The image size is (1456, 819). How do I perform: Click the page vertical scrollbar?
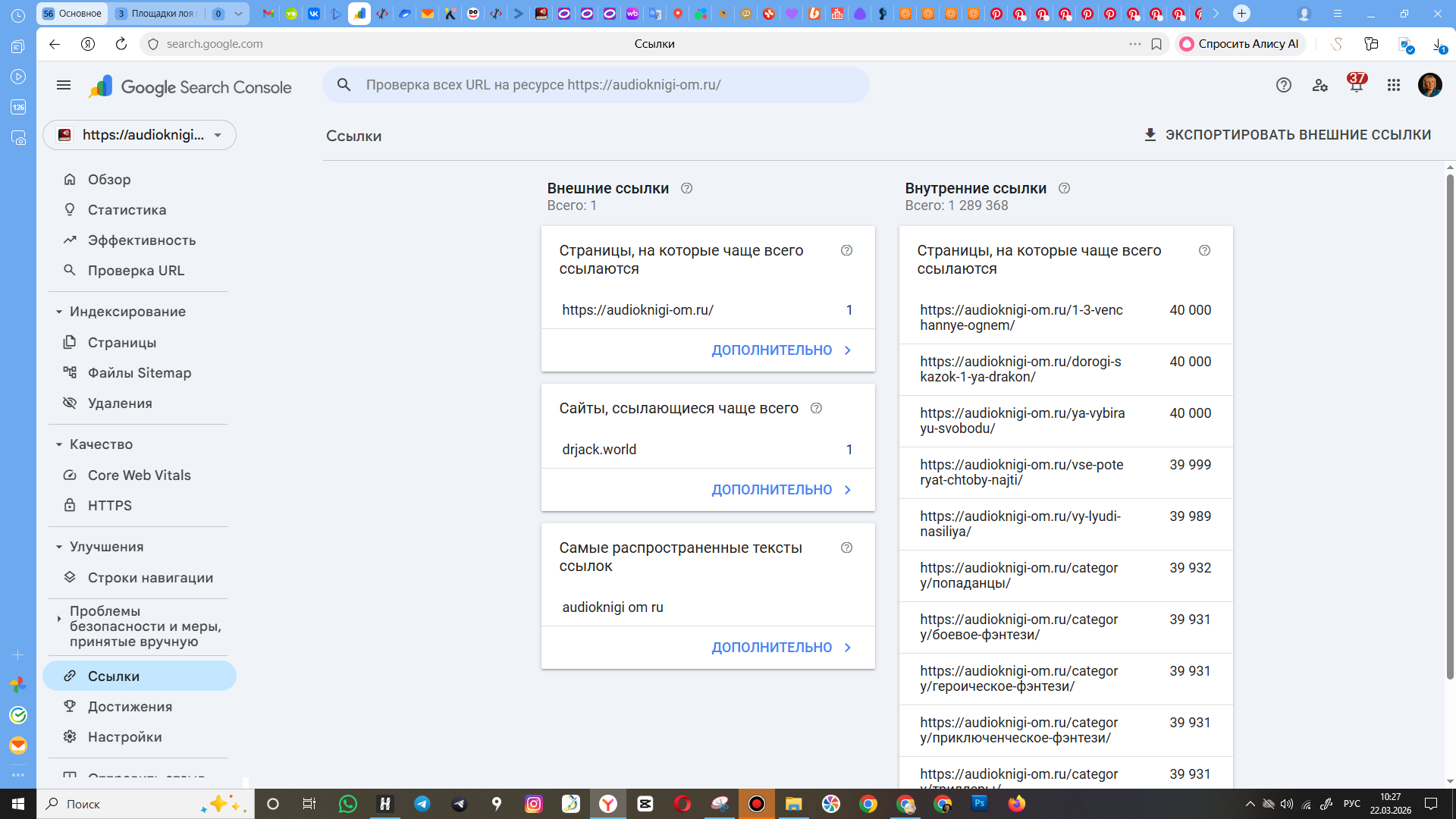click(x=1450, y=425)
